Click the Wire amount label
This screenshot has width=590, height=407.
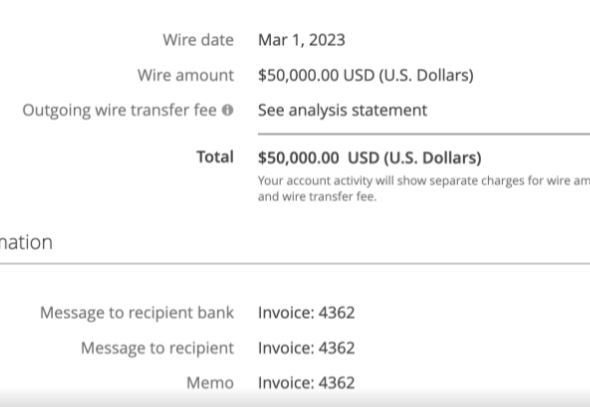click(186, 75)
